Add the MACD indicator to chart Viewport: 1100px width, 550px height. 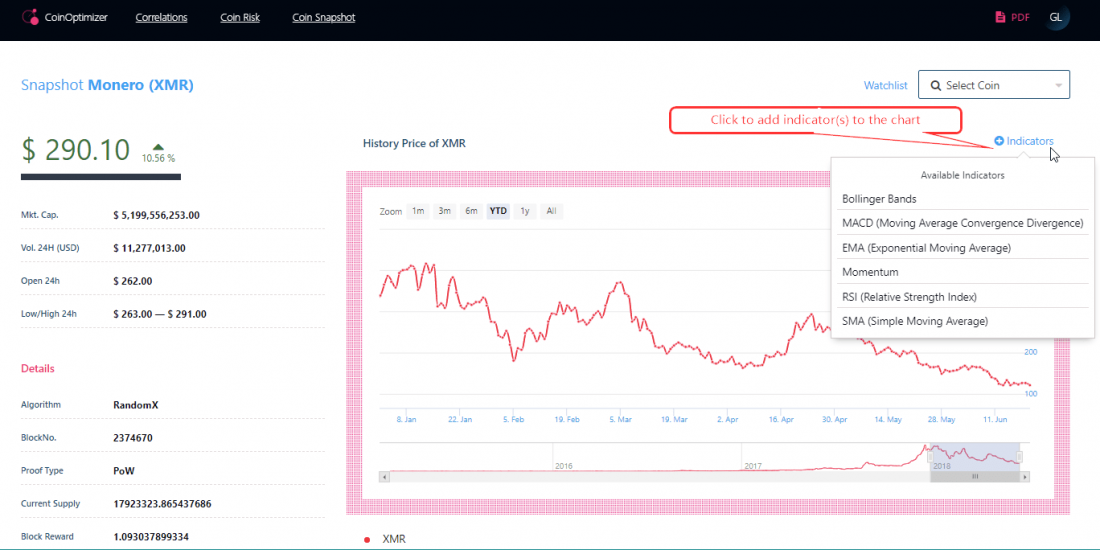[962, 223]
